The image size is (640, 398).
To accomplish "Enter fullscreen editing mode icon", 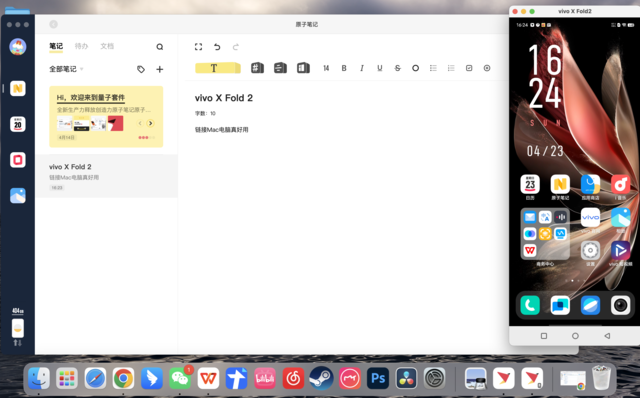I will (x=198, y=47).
